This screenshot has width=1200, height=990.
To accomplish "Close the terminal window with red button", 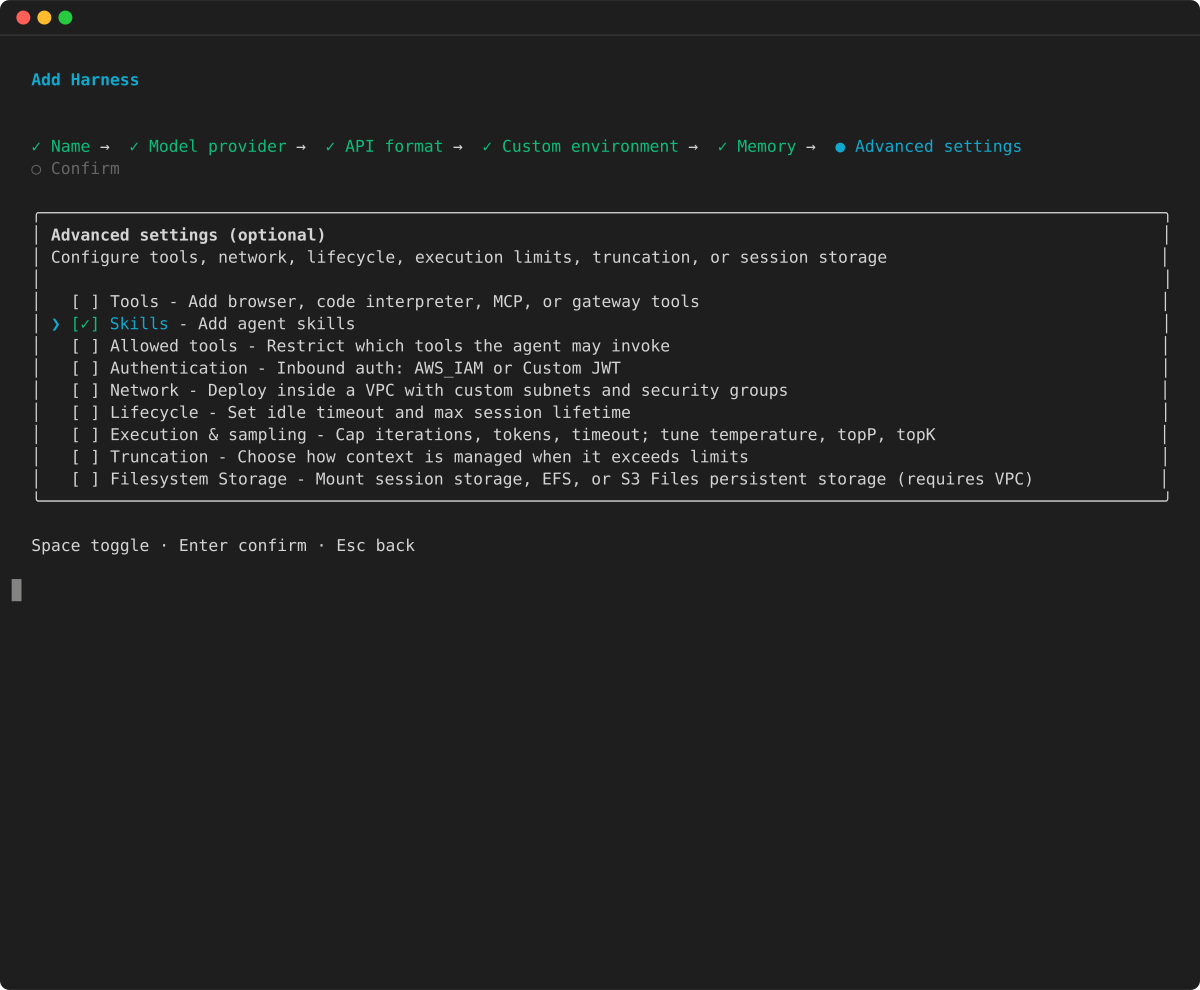I will tap(23, 17).
